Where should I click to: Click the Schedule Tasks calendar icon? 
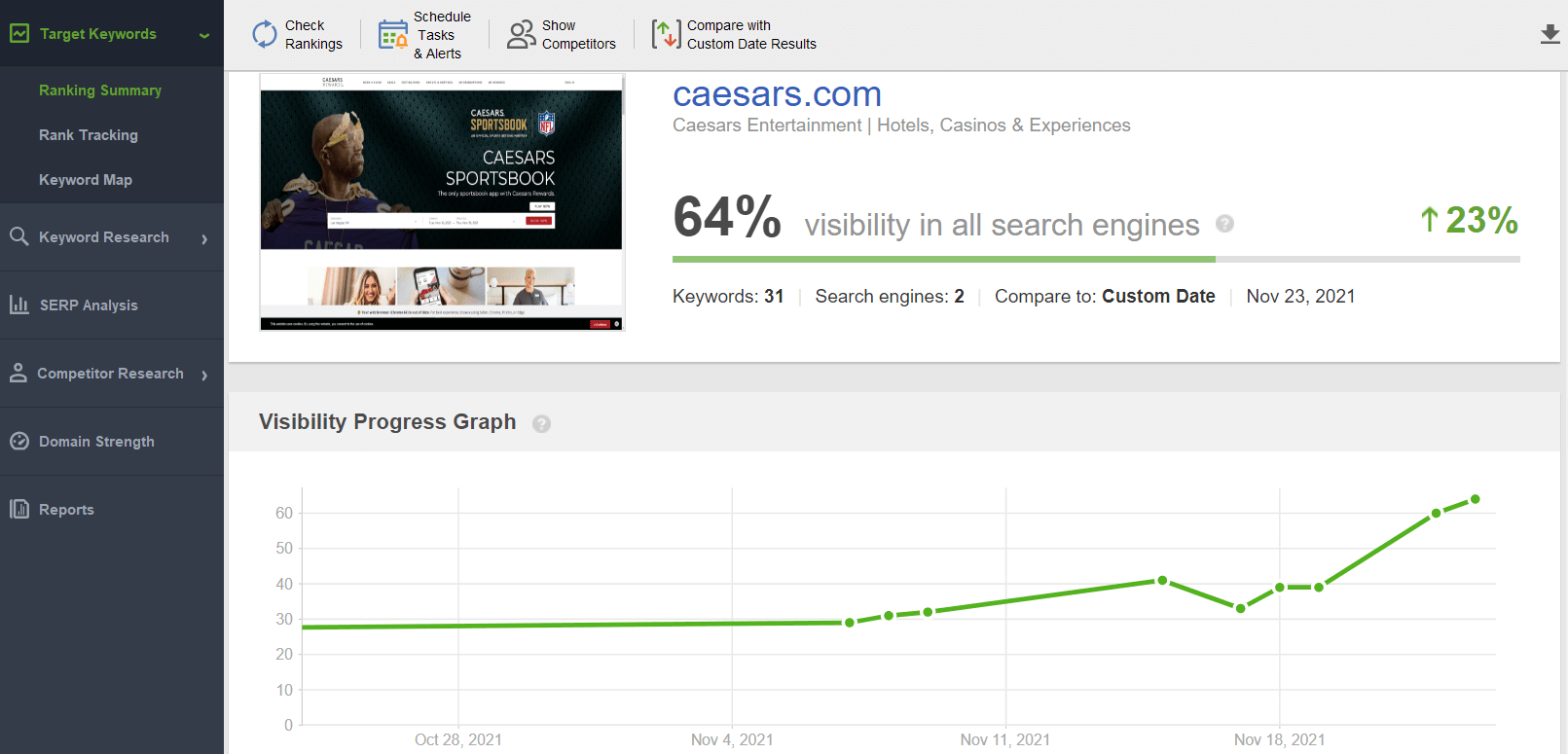(x=392, y=34)
